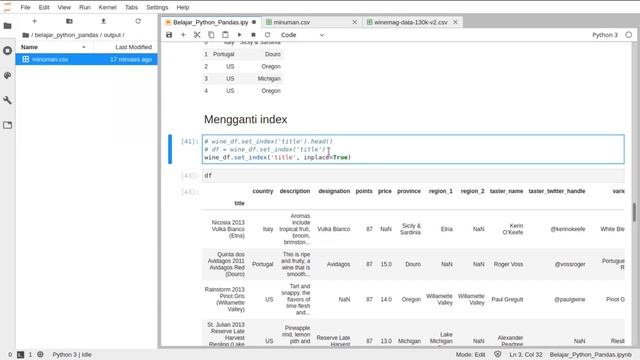Cut the selected cell with scissors icon
This screenshot has height=360, width=640.
click(x=197, y=35)
